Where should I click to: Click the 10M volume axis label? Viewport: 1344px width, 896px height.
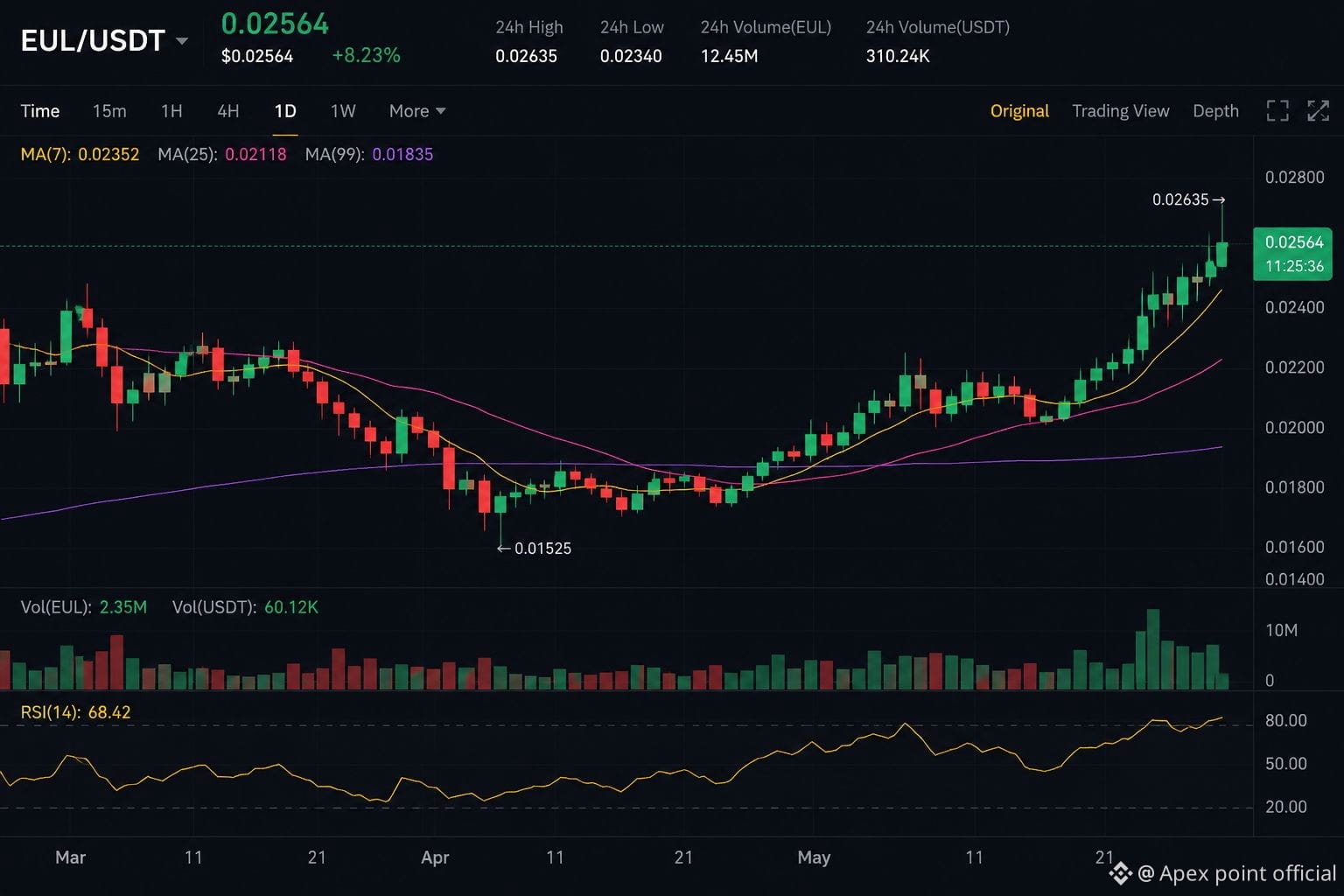tap(1282, 630)
